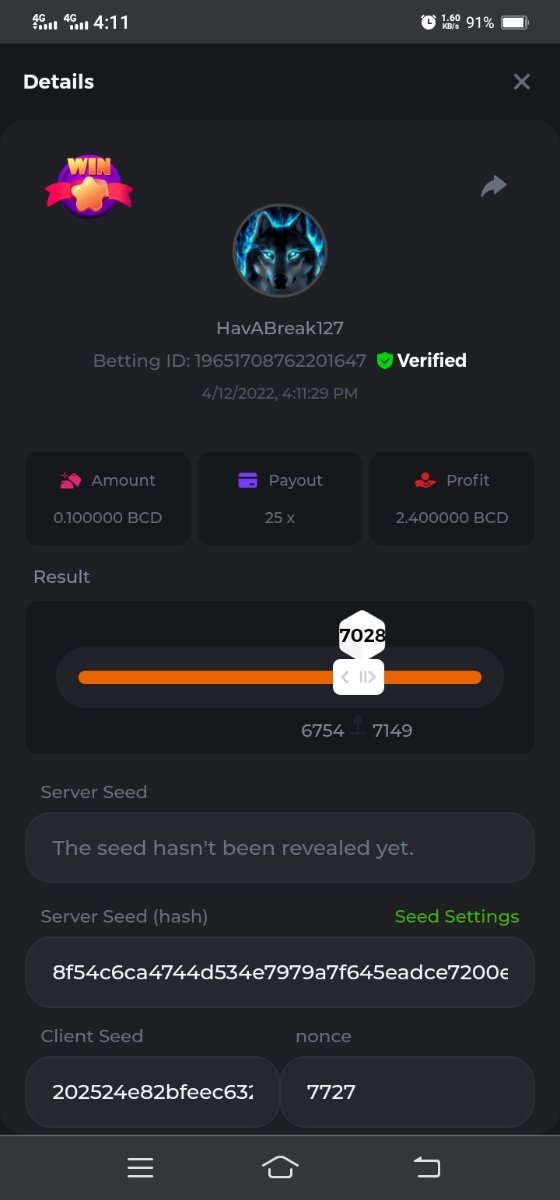Close the Details panel with X
This screenshot has width=560, height=1200.
pos(521,82)
